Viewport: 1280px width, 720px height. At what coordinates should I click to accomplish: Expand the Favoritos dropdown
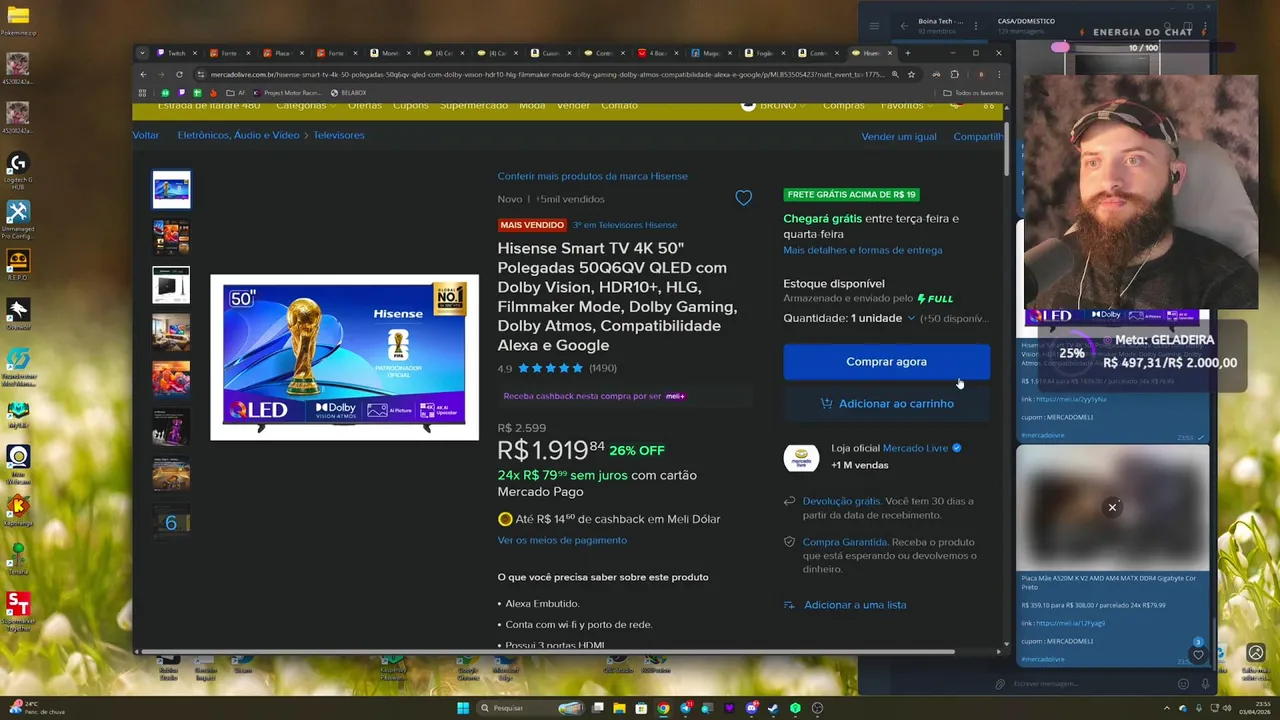[907, 105]
